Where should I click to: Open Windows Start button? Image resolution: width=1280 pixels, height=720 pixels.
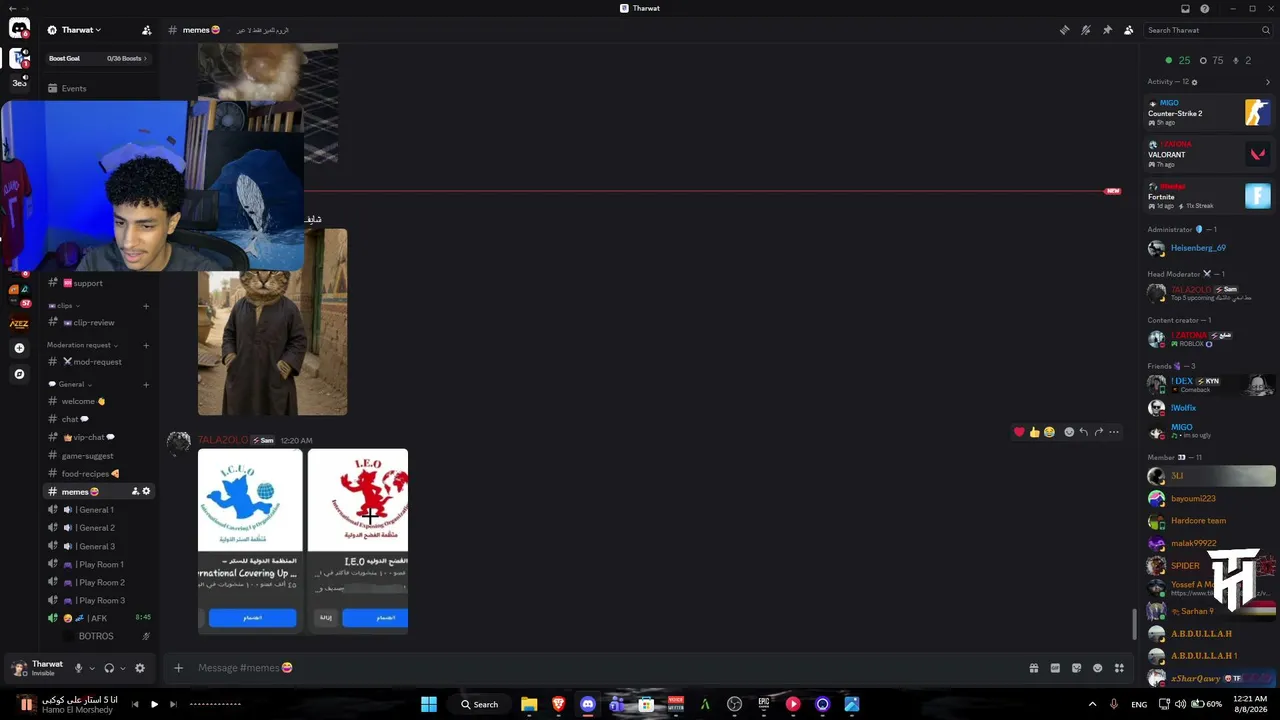coord(429,704)
